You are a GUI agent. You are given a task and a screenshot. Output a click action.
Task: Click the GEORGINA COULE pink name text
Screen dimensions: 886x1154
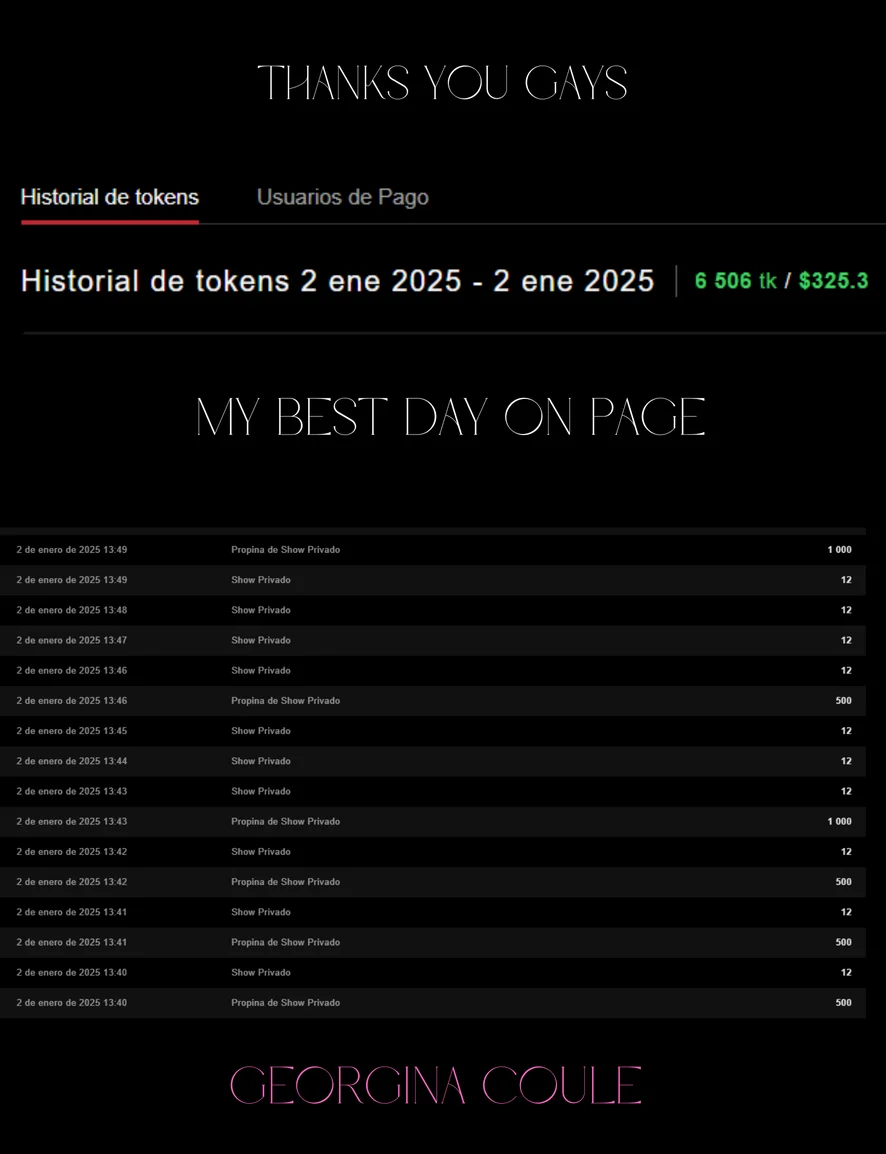click(x=436, y=1086)
